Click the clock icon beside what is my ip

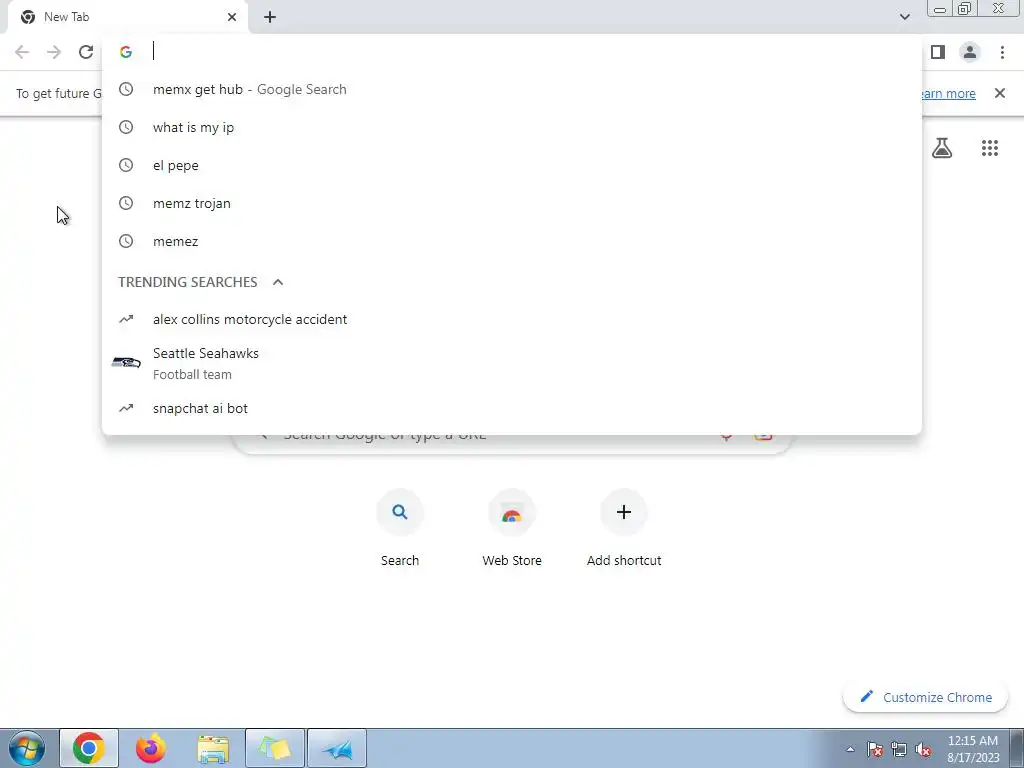coord(126,127)
